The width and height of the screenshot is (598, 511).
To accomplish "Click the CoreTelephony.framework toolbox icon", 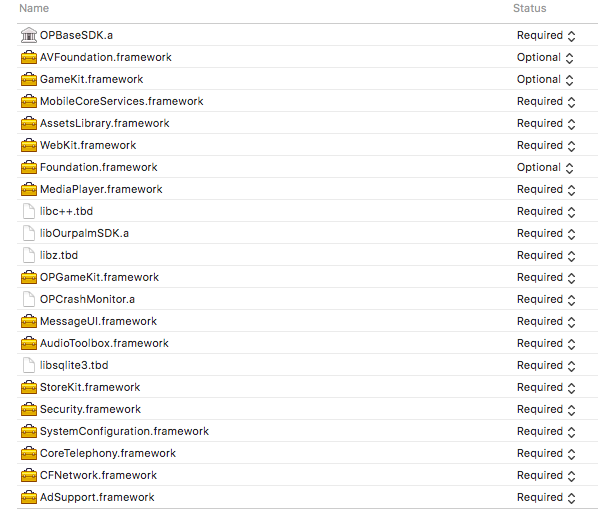I will click(29, 453).
